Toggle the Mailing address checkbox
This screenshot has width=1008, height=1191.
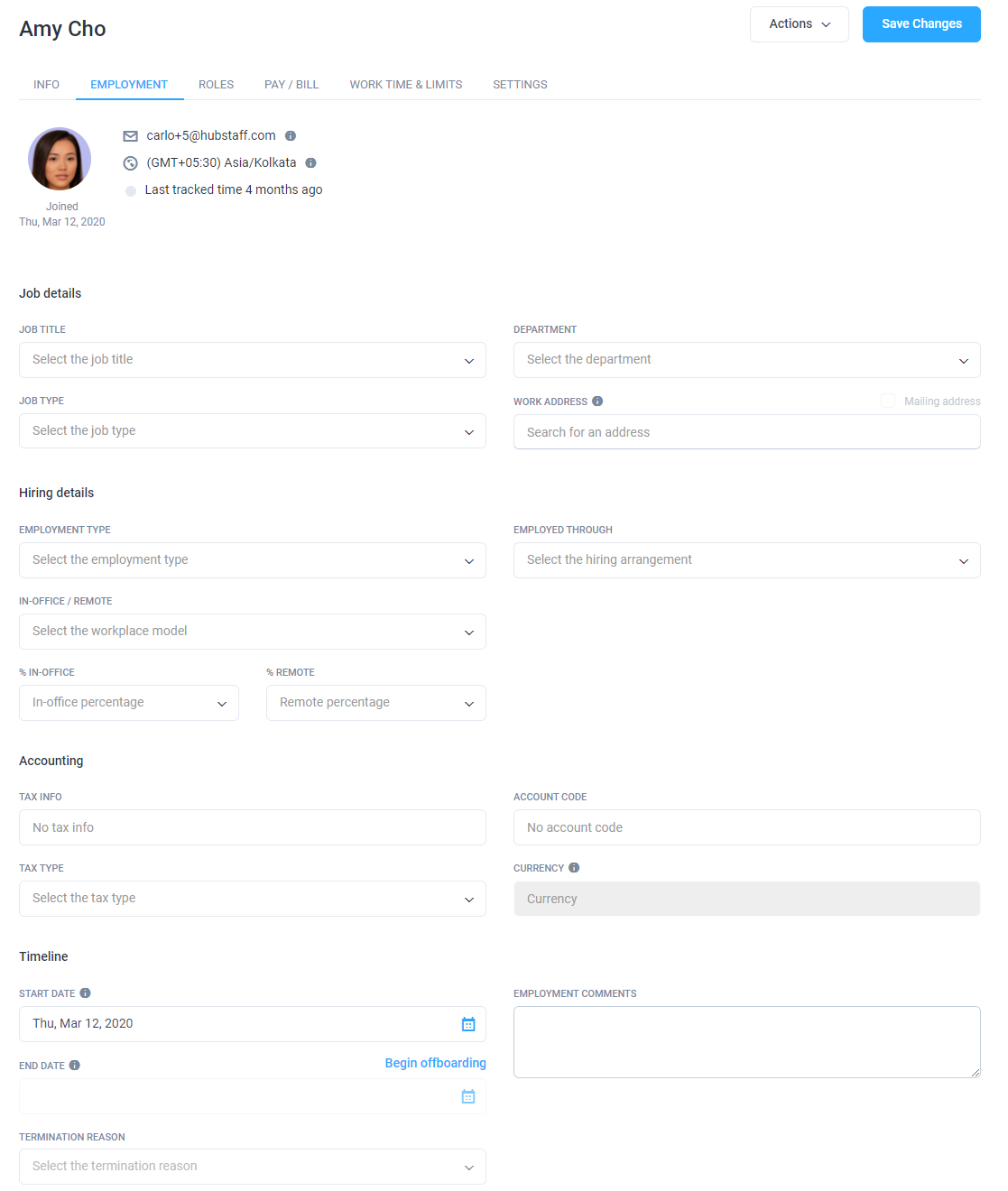(888, 401)
